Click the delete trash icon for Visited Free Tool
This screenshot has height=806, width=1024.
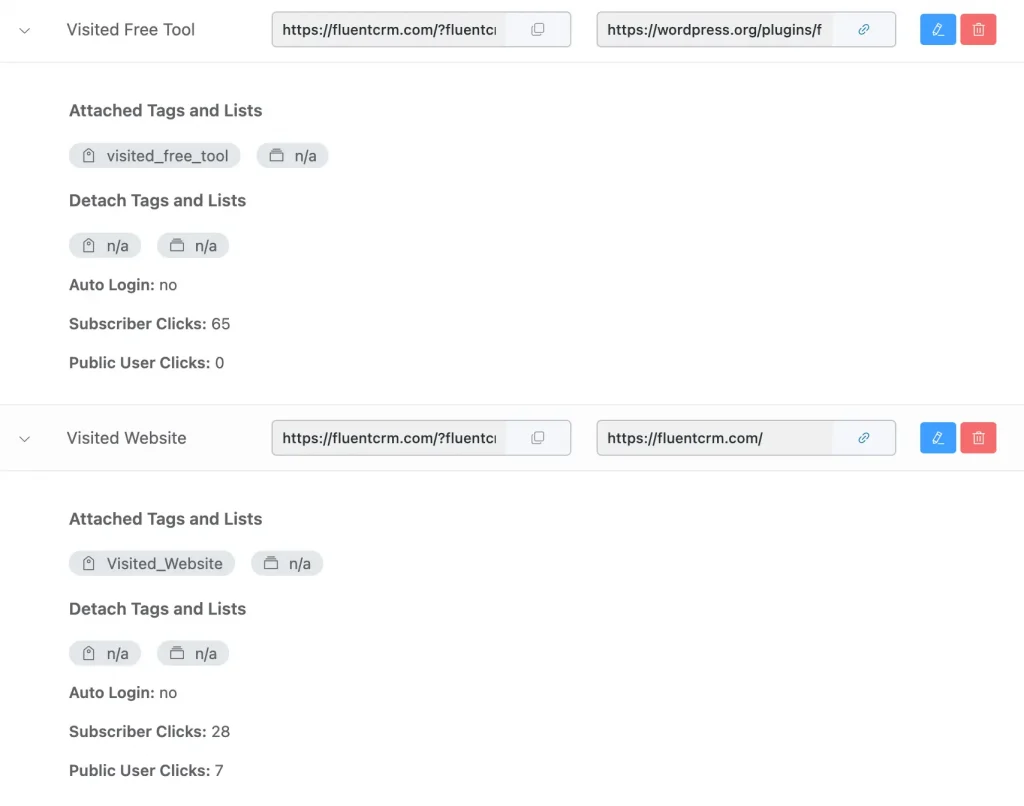click(x=978, y=29)
